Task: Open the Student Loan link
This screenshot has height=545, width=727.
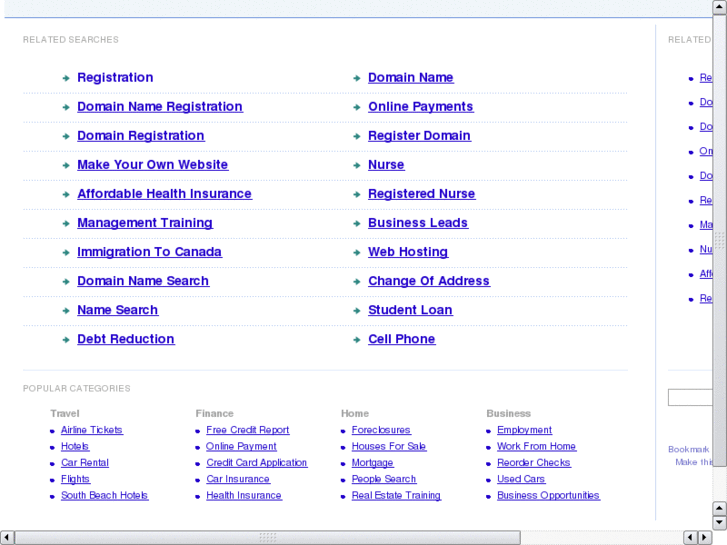Action: (410, 310)
